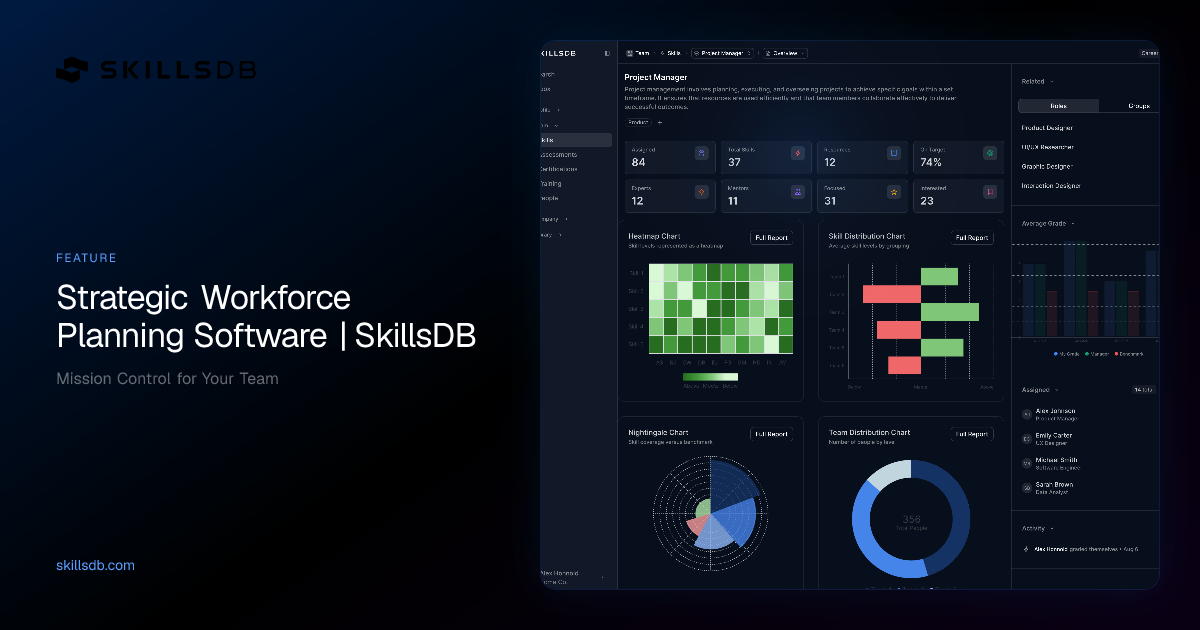Click the SkillsDB logo icon on the banner
The width and height of the screenshot is (1200, 630).
click(73, 69)
